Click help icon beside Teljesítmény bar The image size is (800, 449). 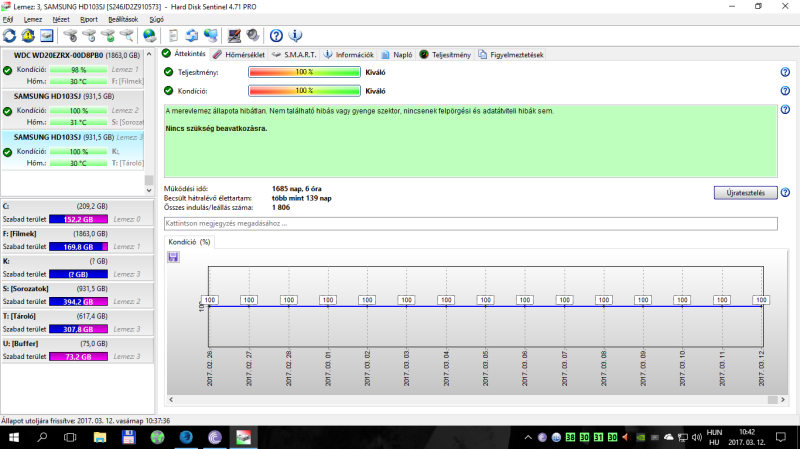pos(785,72)
